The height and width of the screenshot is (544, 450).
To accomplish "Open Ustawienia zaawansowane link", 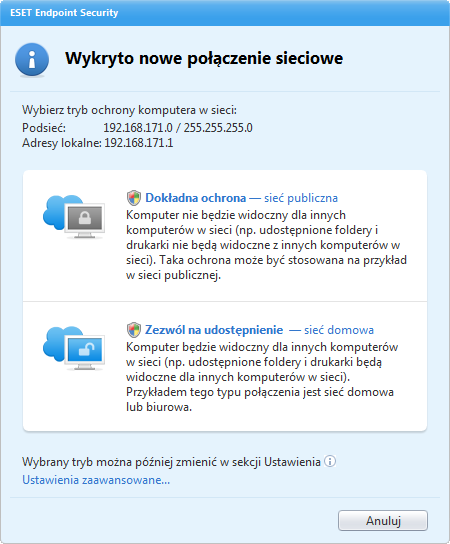I will point(96,480).
